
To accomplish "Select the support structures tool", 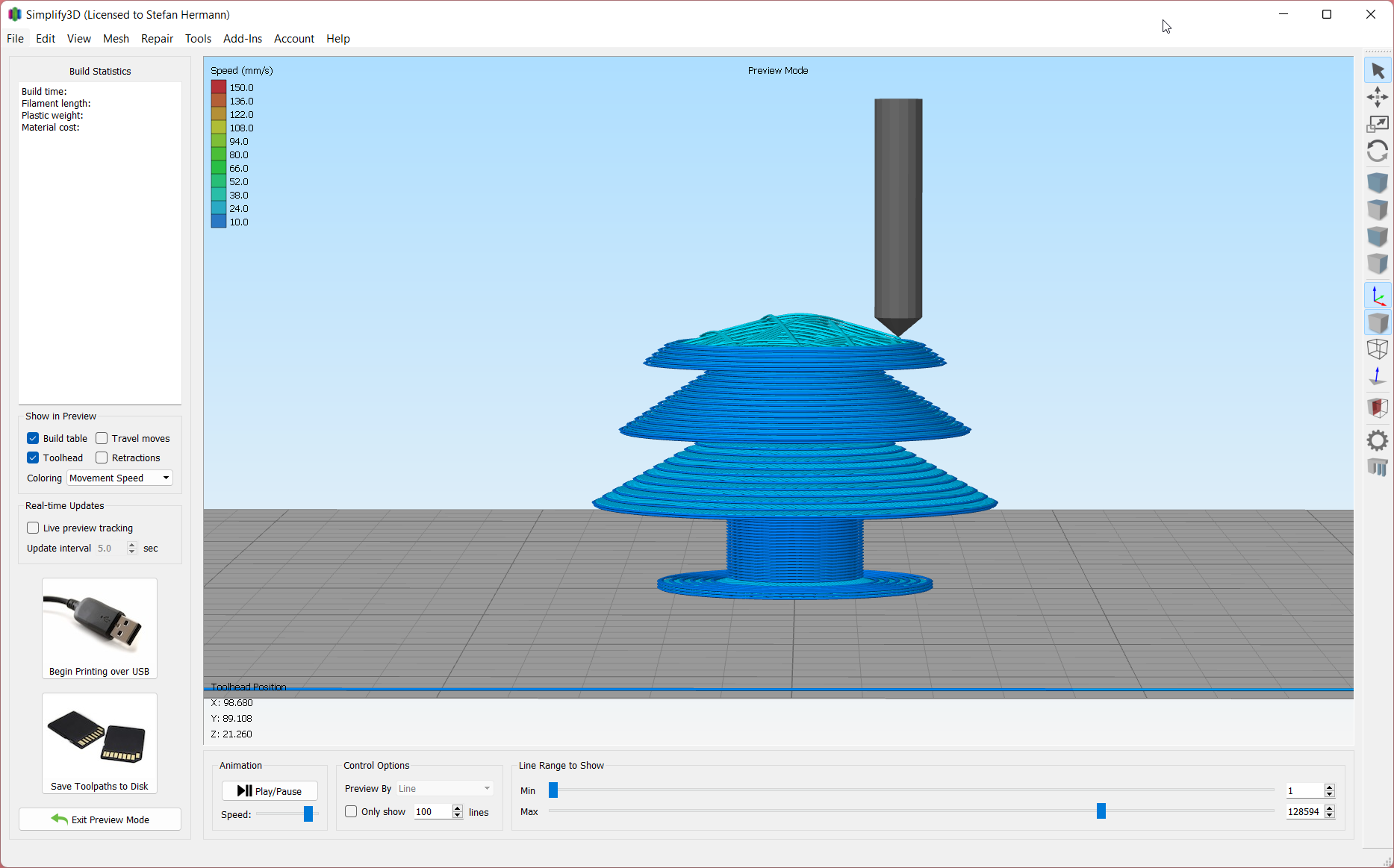I will pos(1378,466).
